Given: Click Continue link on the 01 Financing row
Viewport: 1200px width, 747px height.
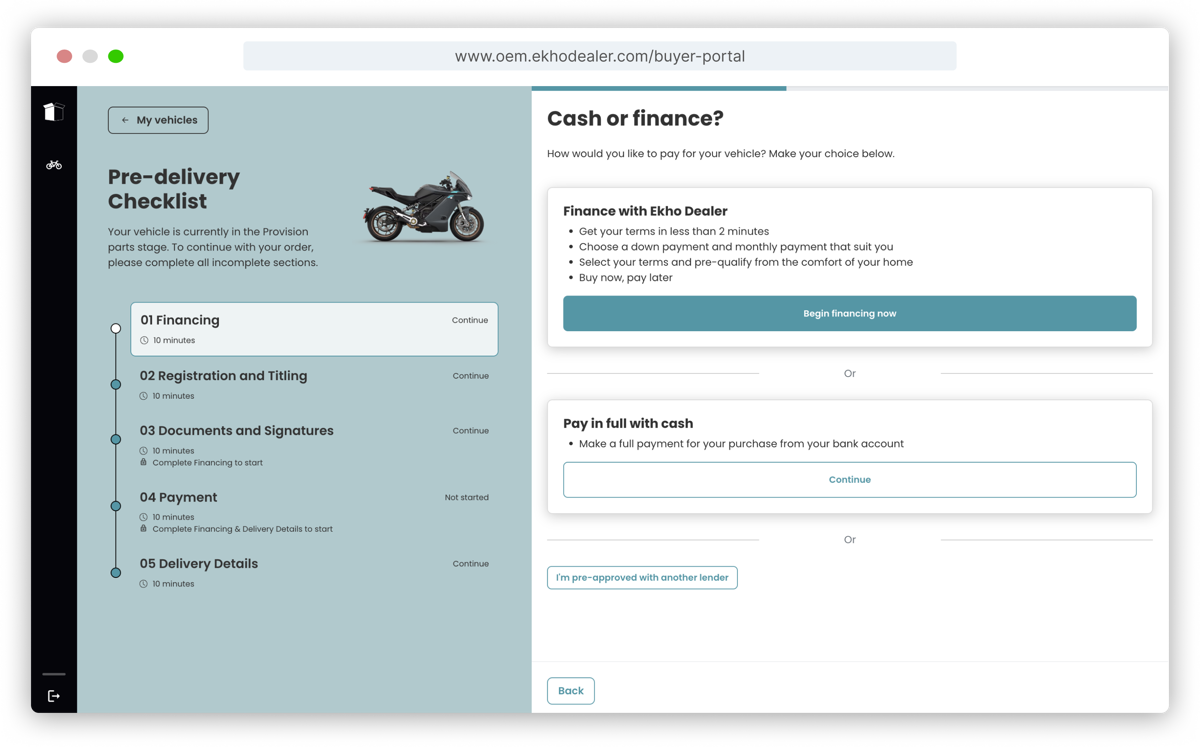Looking at the screenshot, I should (470, 320).
